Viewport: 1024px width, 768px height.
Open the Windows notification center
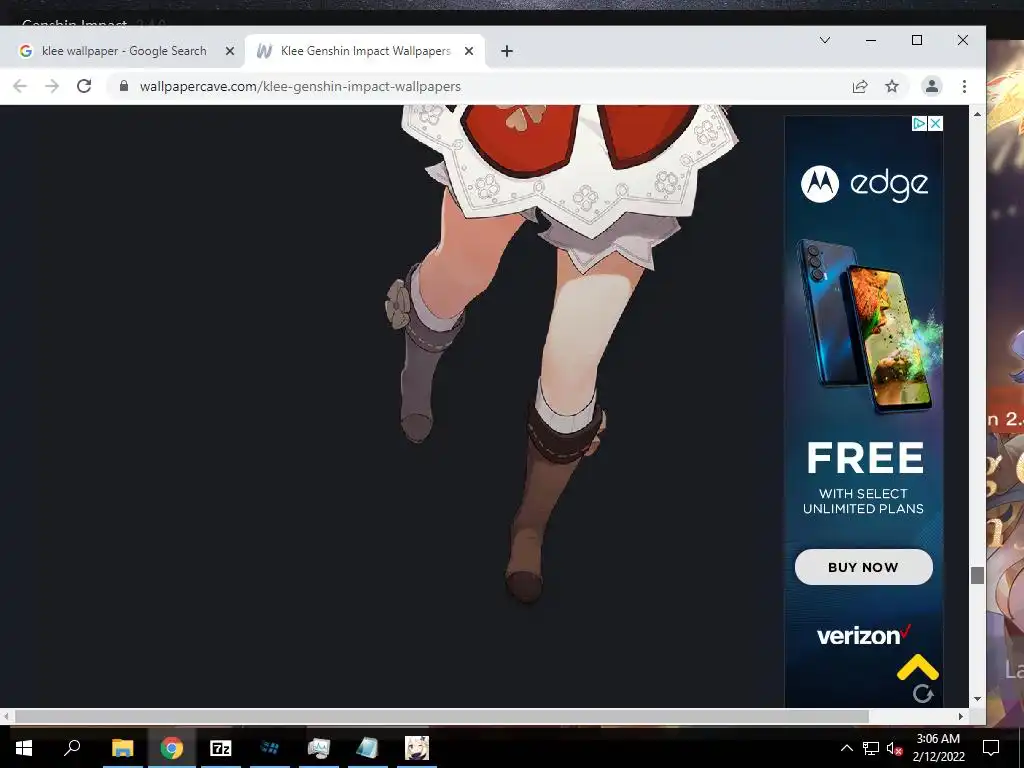[x=991, y=748]
